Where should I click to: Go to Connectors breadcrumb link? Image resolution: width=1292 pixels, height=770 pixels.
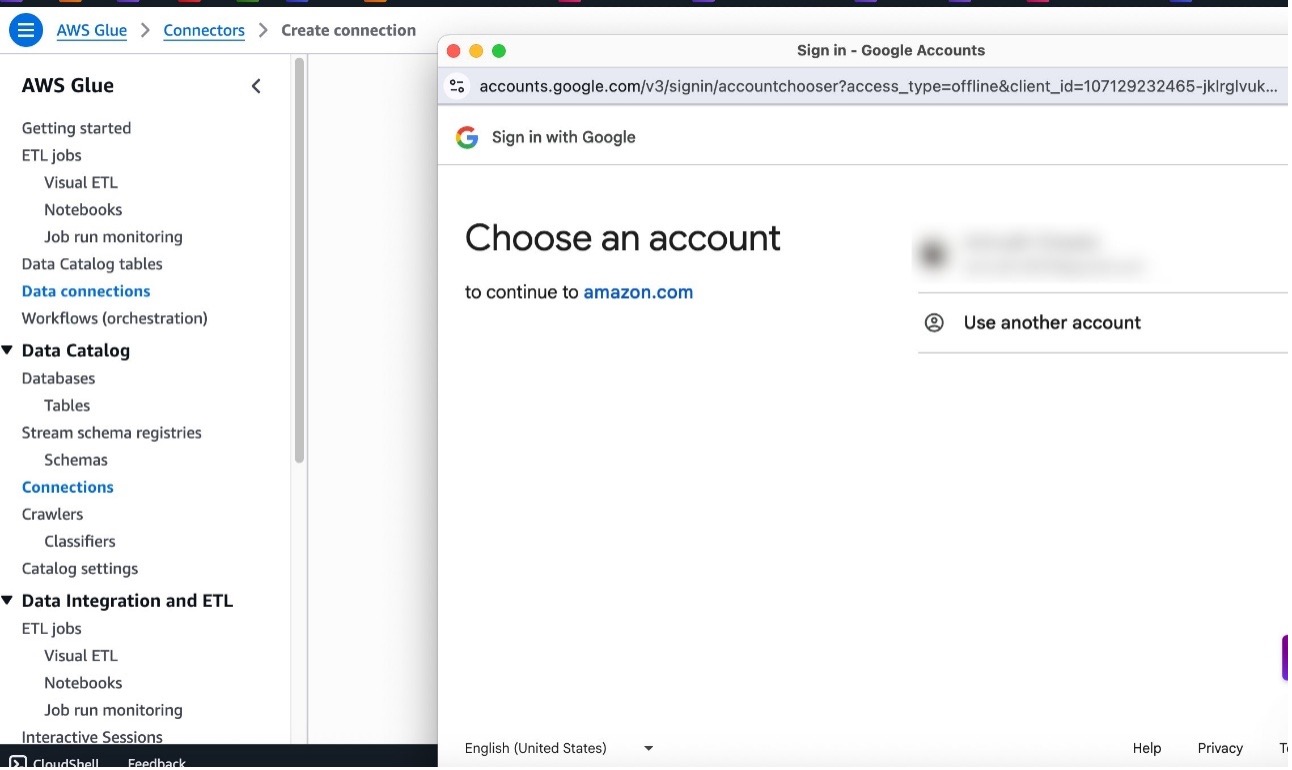(x=204, y=30)
